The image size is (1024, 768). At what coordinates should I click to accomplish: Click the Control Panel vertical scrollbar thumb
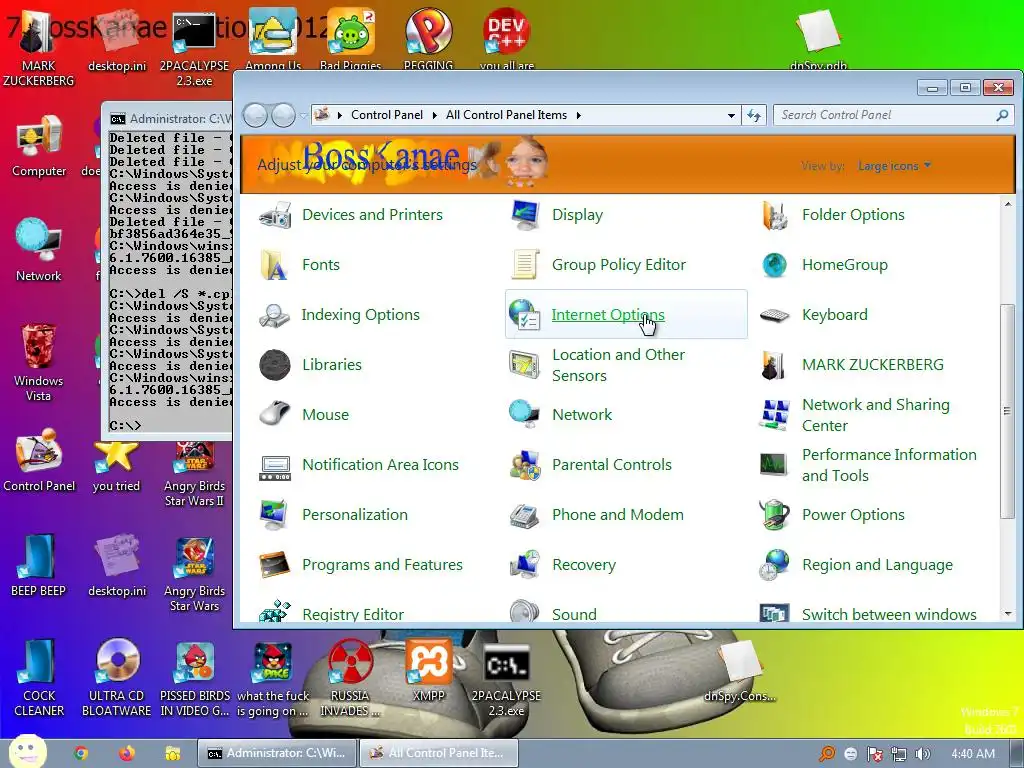(x=1008, y=411)
